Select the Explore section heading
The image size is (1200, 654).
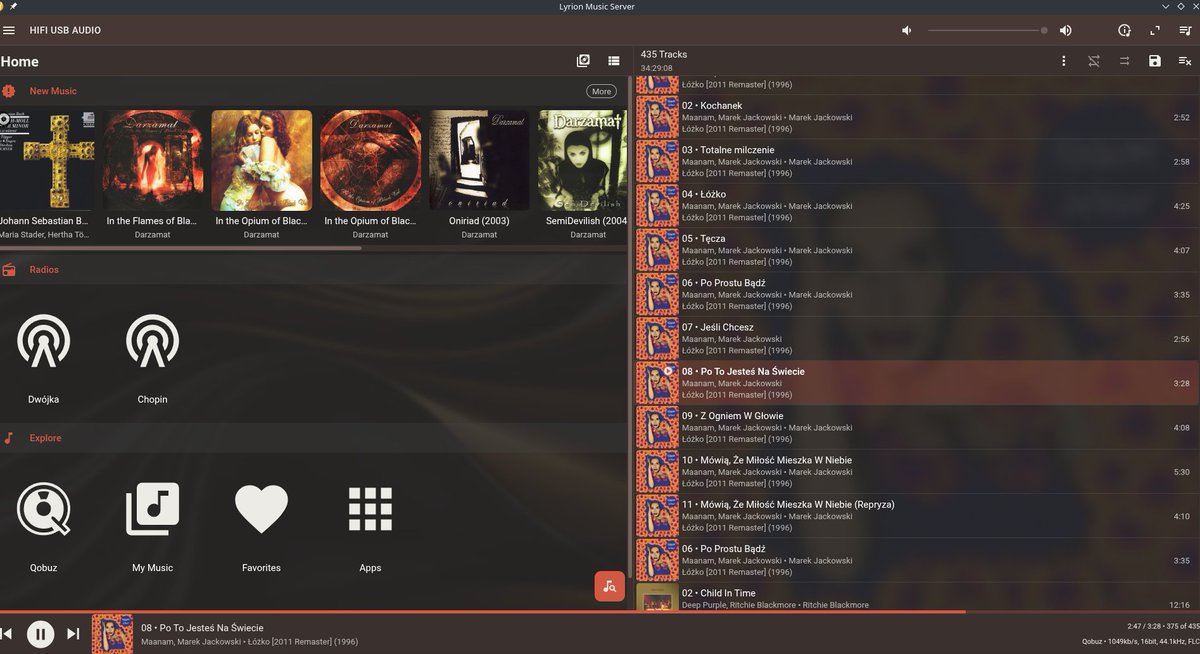[x=45, y=438]
